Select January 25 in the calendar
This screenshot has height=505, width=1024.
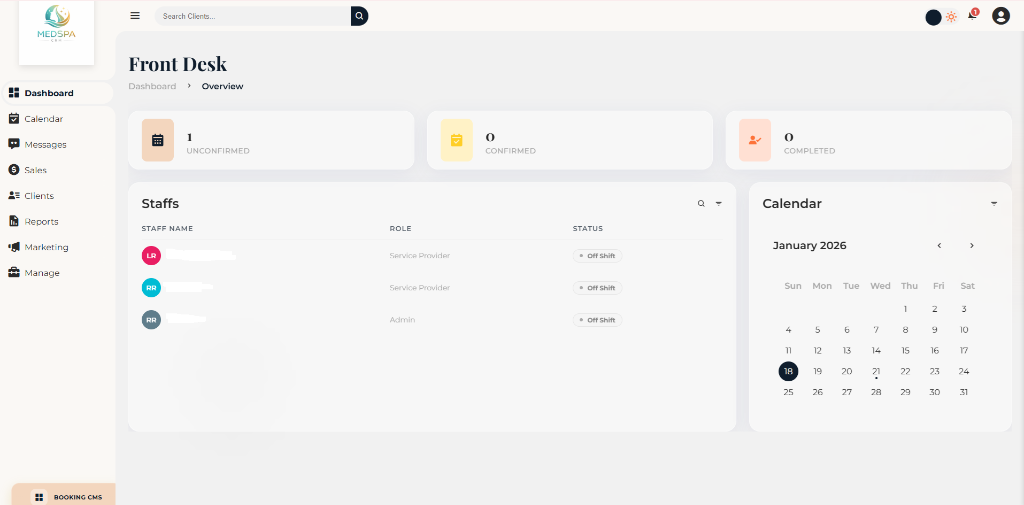click(788, 392)
